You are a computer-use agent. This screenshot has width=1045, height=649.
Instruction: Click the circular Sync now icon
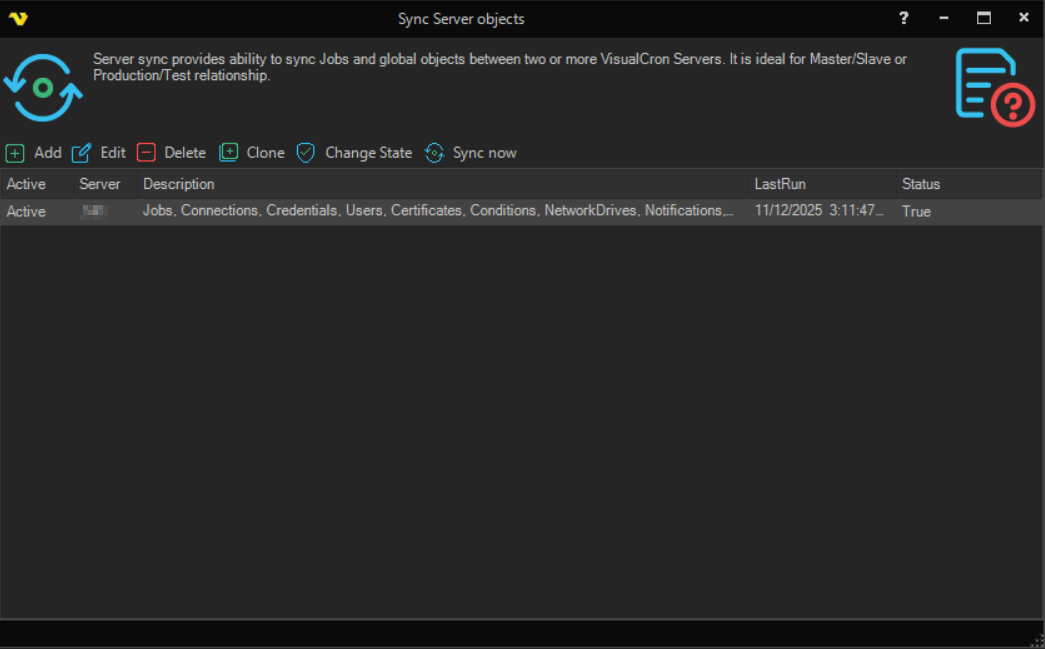[434, 153]
